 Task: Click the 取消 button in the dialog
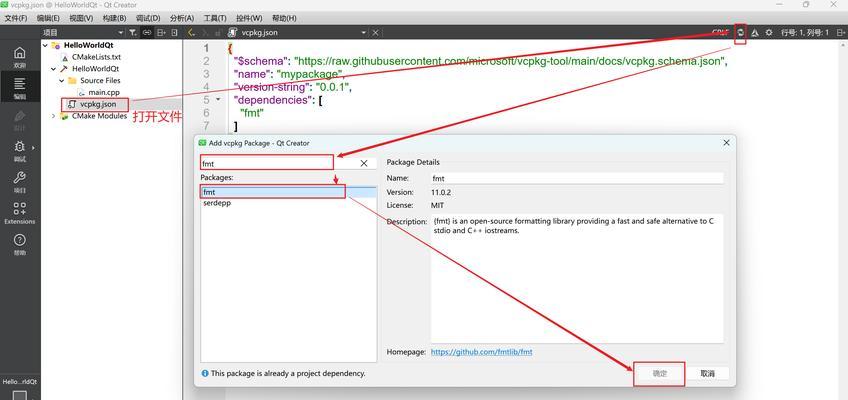[x=707, y=374]
